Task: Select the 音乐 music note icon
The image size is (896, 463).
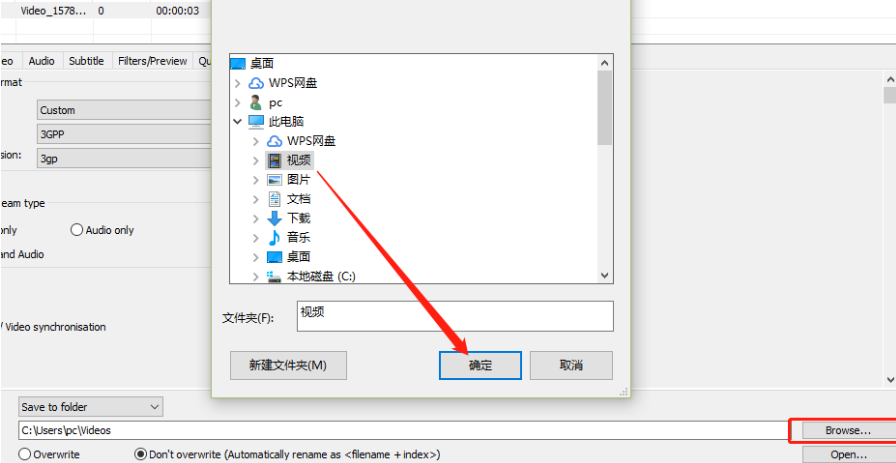Action: point(274,237)
